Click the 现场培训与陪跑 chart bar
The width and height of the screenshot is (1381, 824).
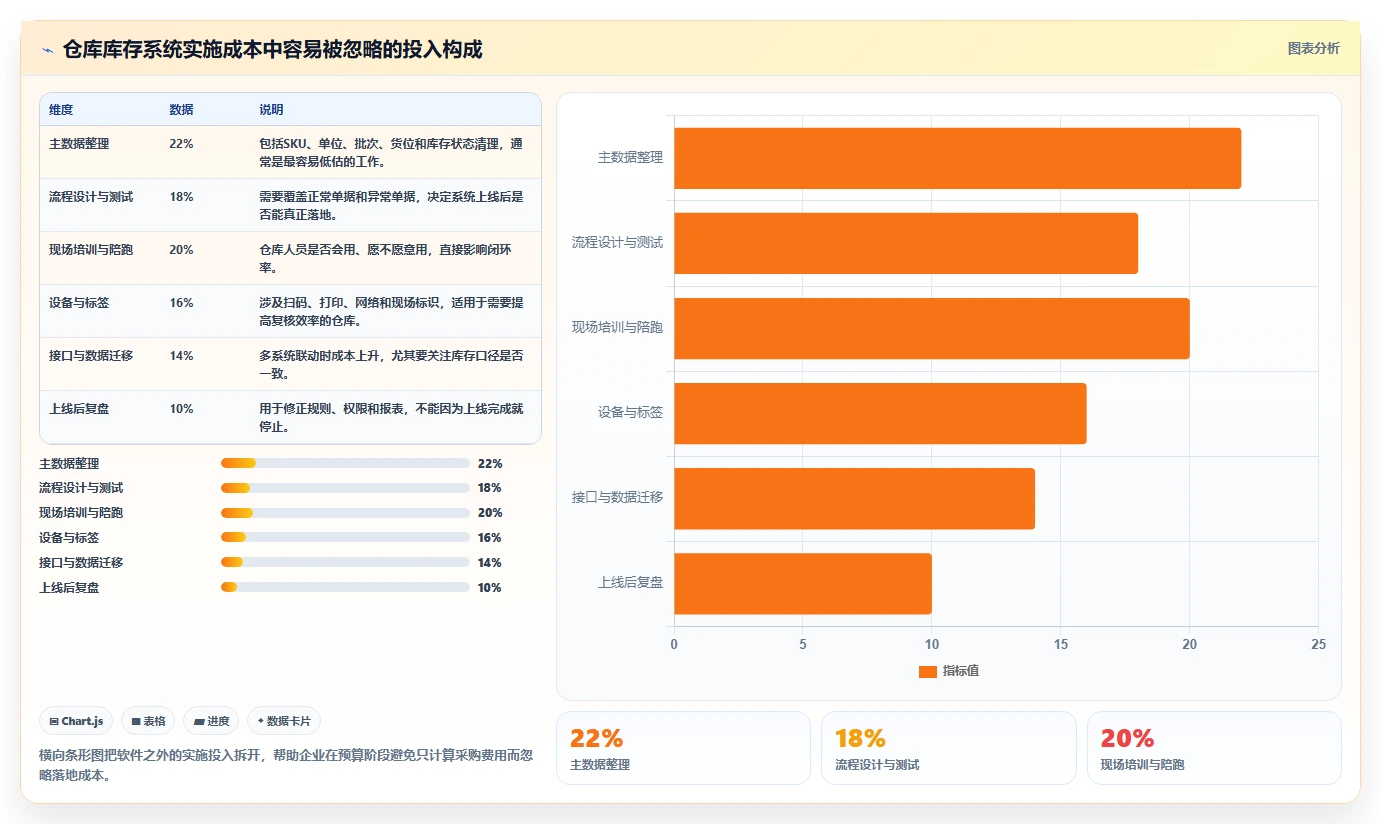(x=932, y=328)
